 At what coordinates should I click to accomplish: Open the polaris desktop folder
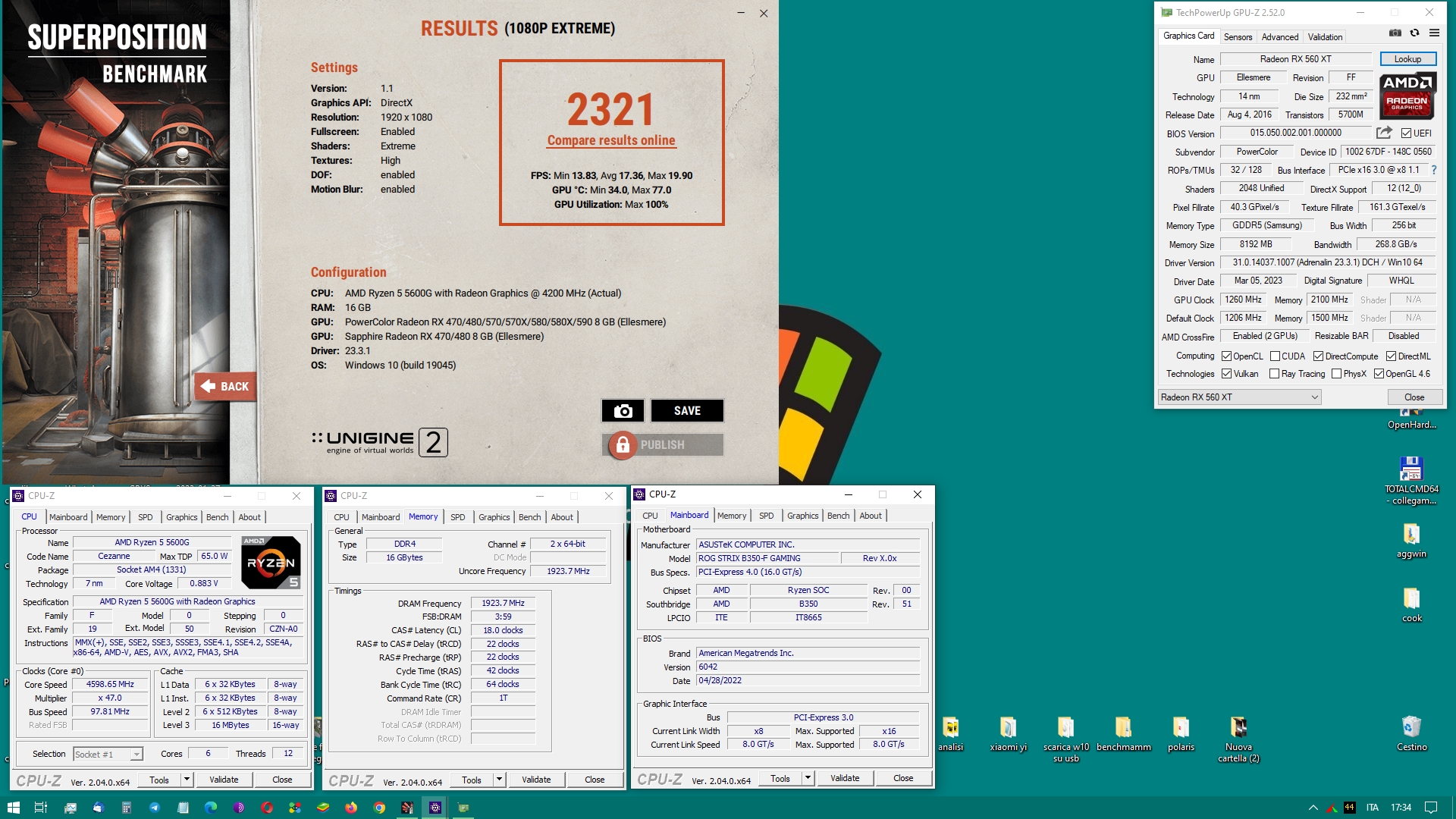click(x=1181, y=733)
